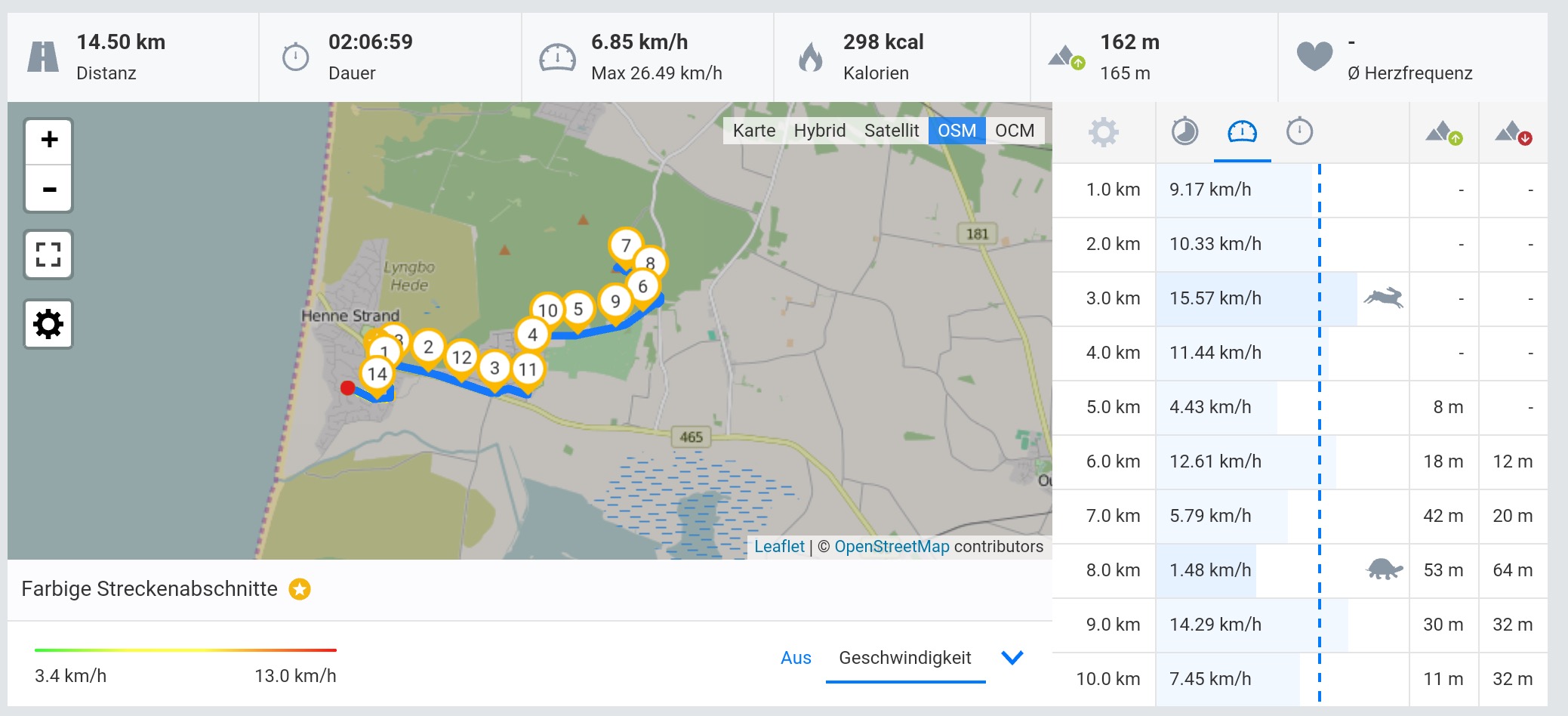The image size is (1568, 716).
Task: Switch map layer to OCM
Action: [1015, 131]
